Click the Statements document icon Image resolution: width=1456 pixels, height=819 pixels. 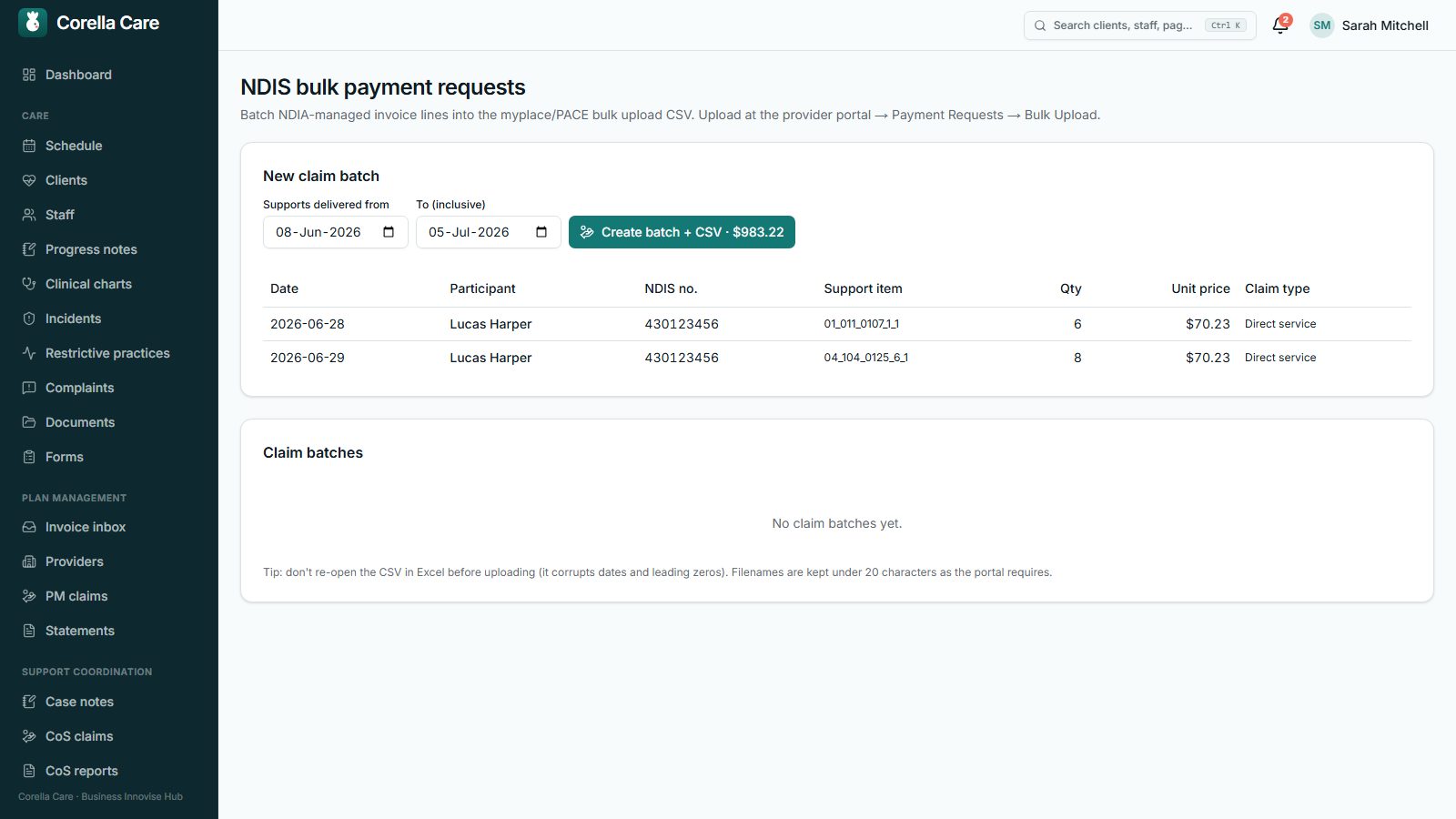[29, 631]
